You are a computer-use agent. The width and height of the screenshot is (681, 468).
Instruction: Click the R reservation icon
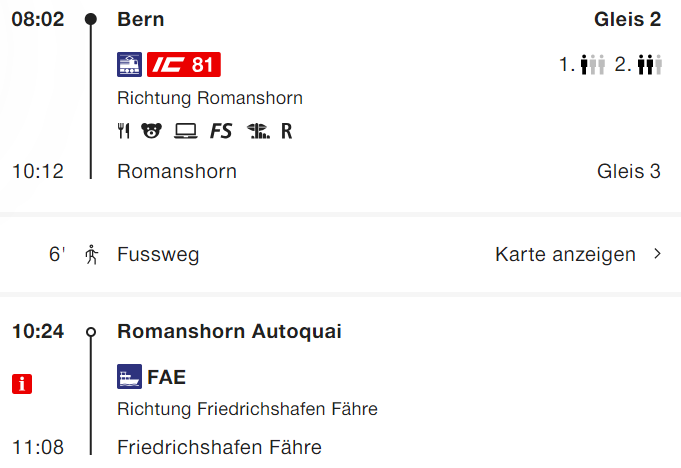(x=287, y=131)
